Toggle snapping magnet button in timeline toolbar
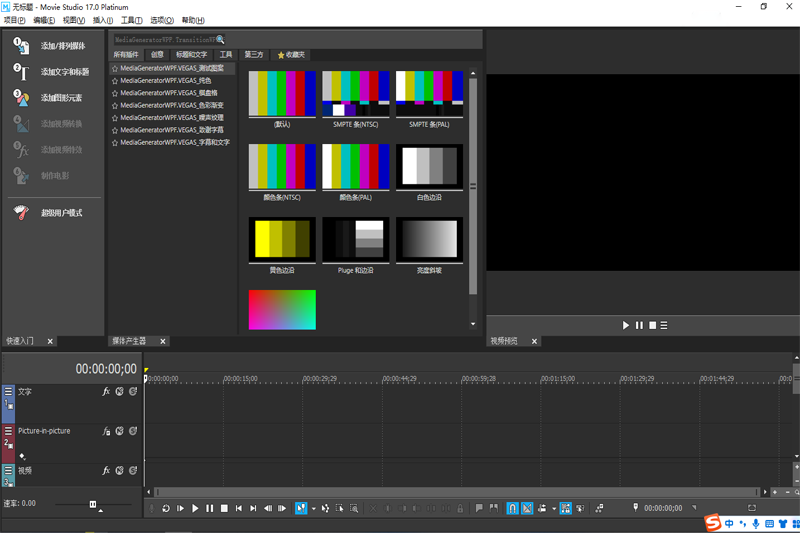Viewport: 800px width, 533px height. coord(512,508)
